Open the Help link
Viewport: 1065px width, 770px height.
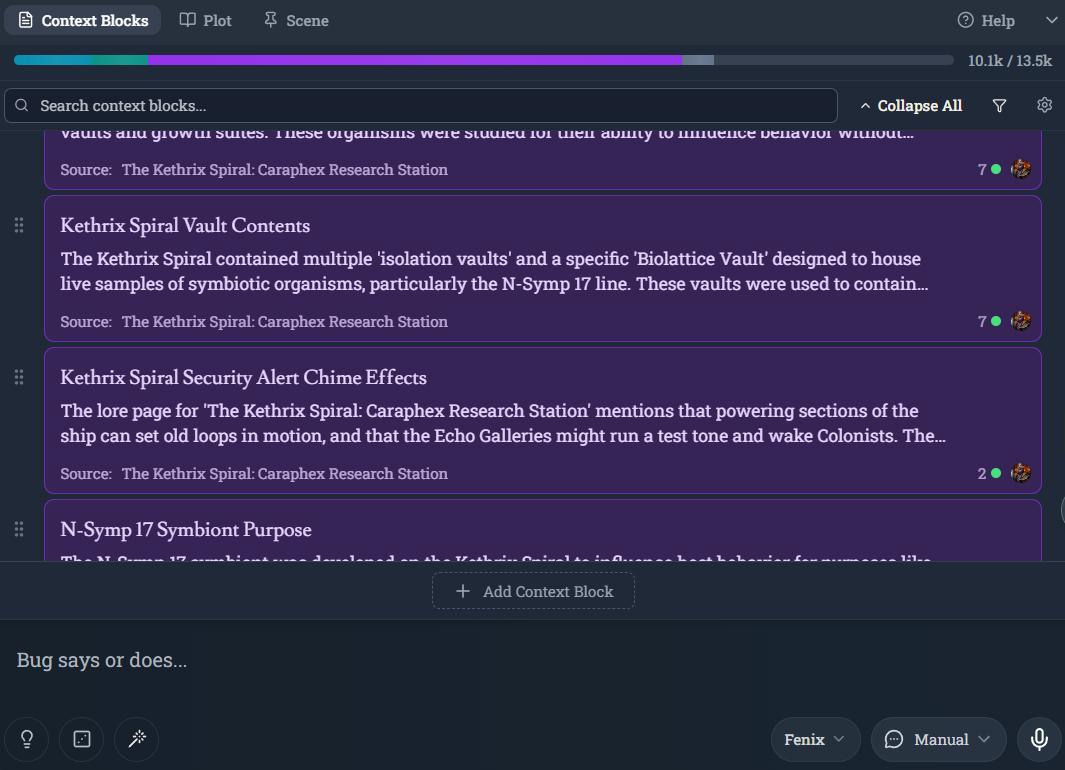tap(986, 20)
